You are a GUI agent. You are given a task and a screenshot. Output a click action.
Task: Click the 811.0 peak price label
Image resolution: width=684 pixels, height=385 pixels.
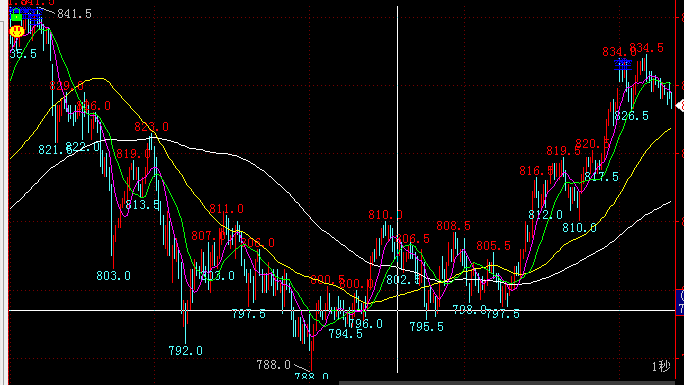point(226,209)
